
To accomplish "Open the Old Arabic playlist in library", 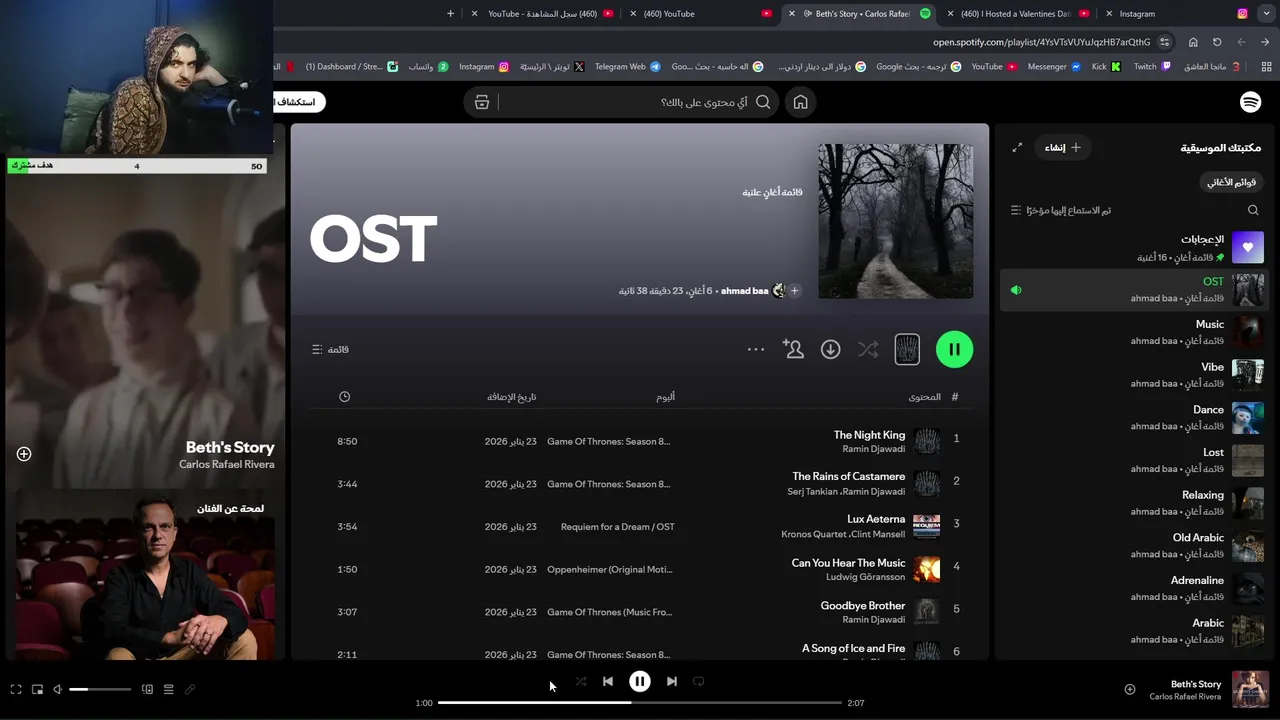I will 1133,545.
